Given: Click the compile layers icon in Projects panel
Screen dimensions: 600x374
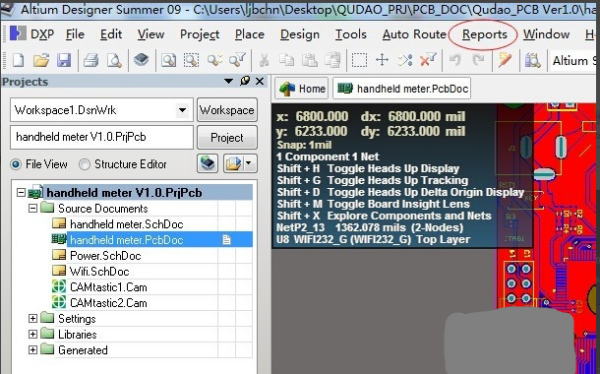Looking at the screenshot, I should (x=207, y=164).
